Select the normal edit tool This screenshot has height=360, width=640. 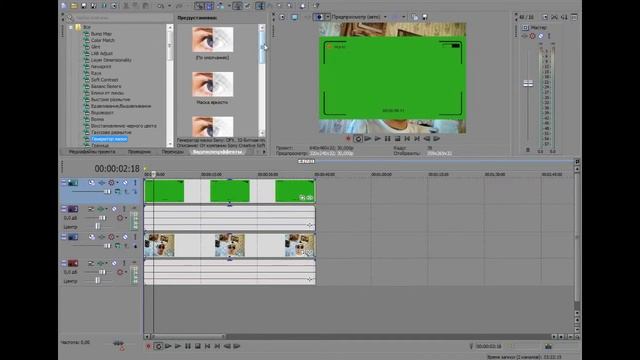click(260, 6)
